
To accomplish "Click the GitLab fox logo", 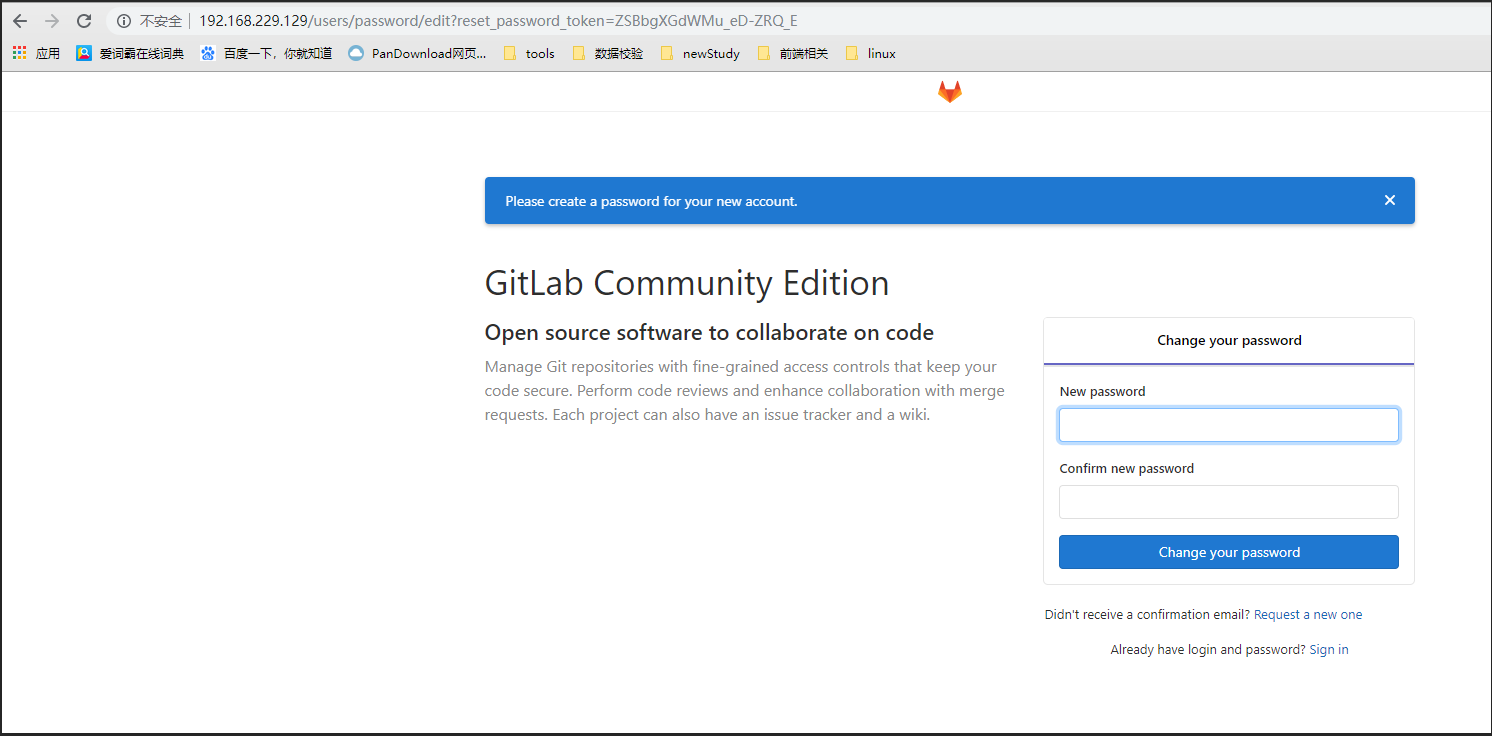I will [x=949, y=92].
